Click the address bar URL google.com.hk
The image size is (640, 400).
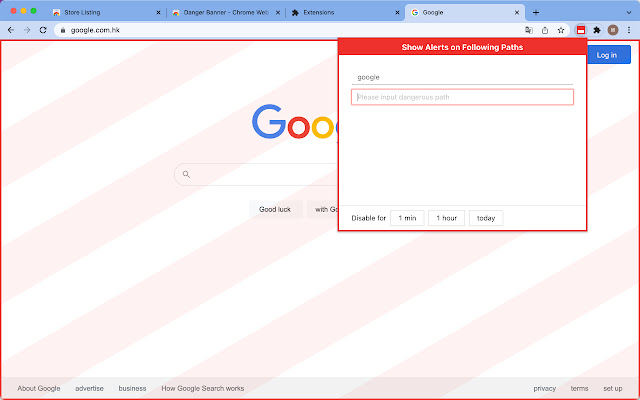[95, 30]
